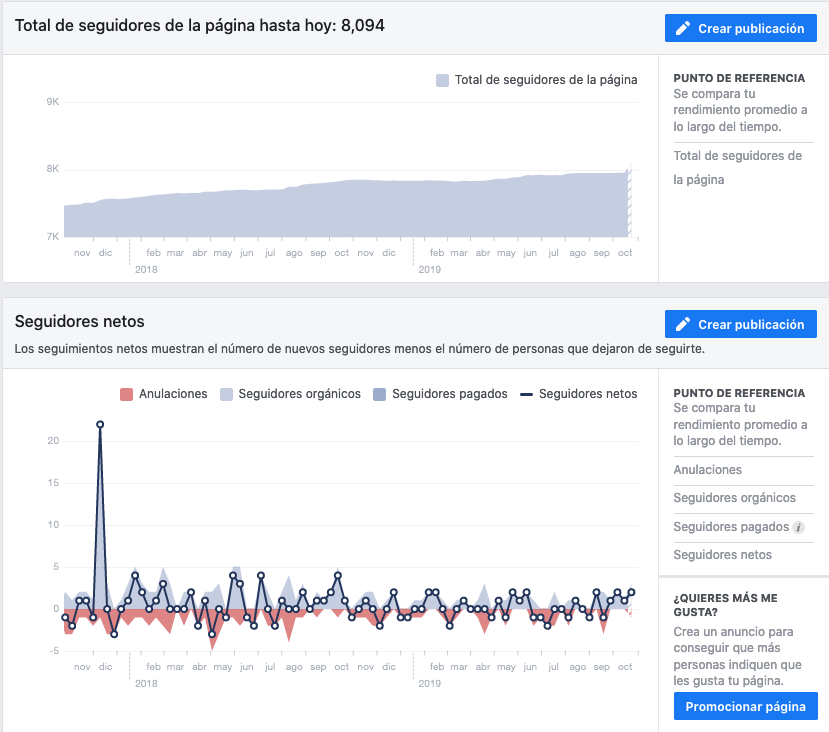Toggle the Seguidores orgánicos legend series

tap(290, 394)
